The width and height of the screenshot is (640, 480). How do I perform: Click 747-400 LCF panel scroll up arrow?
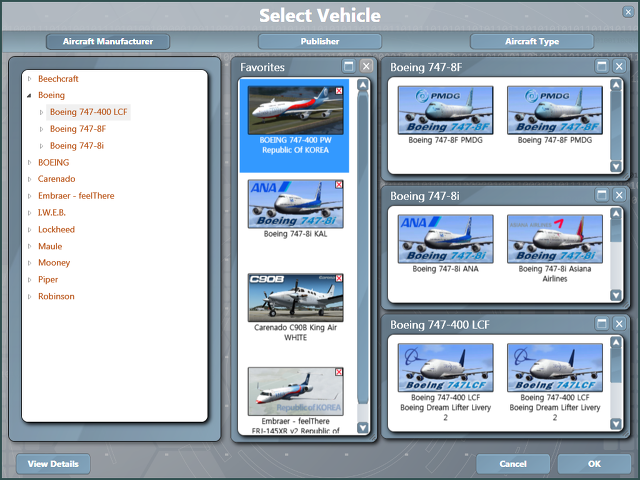pyautogui.click(x=616, y=342)
